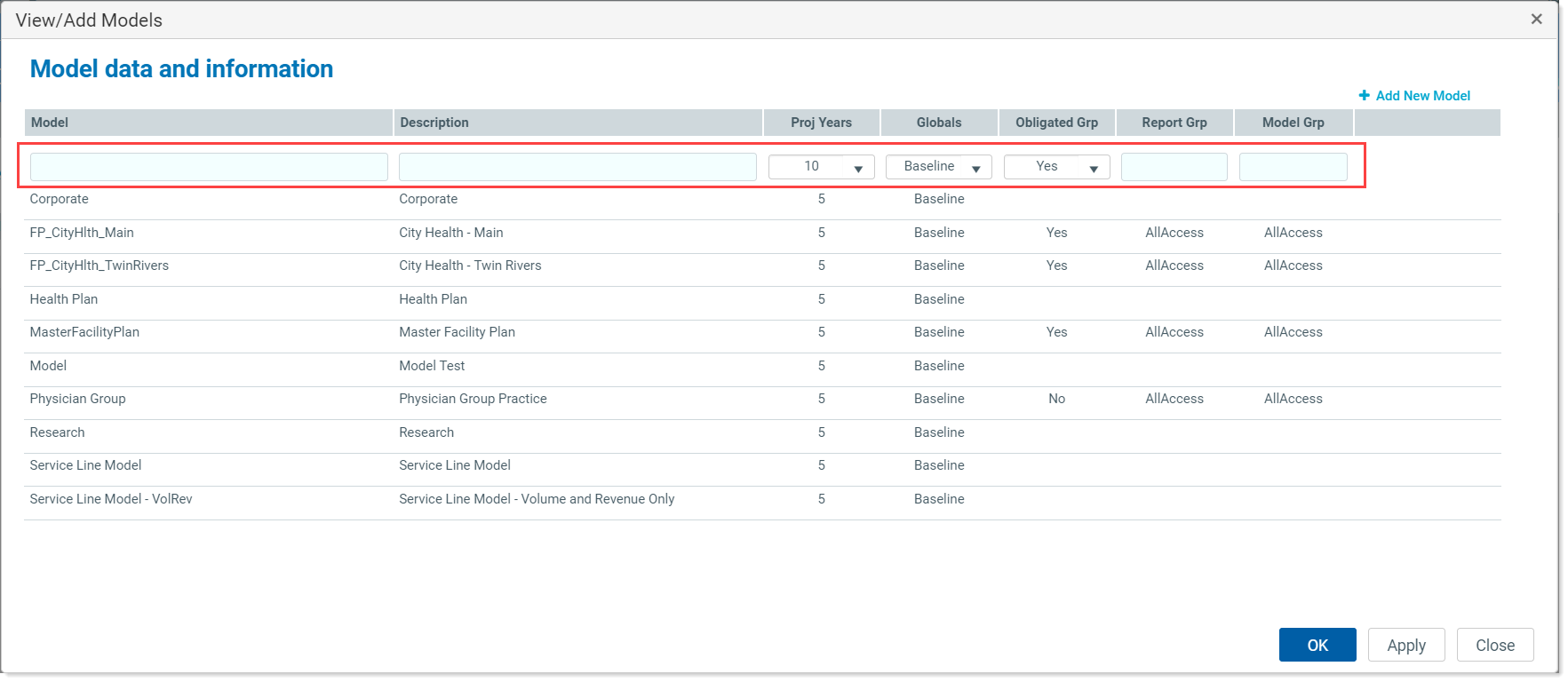The height and width of the screenshot is (682, 1568).
Task: Open the Obligated Grp dropdown showing Yes
Action: click(x=1056, y=167)
